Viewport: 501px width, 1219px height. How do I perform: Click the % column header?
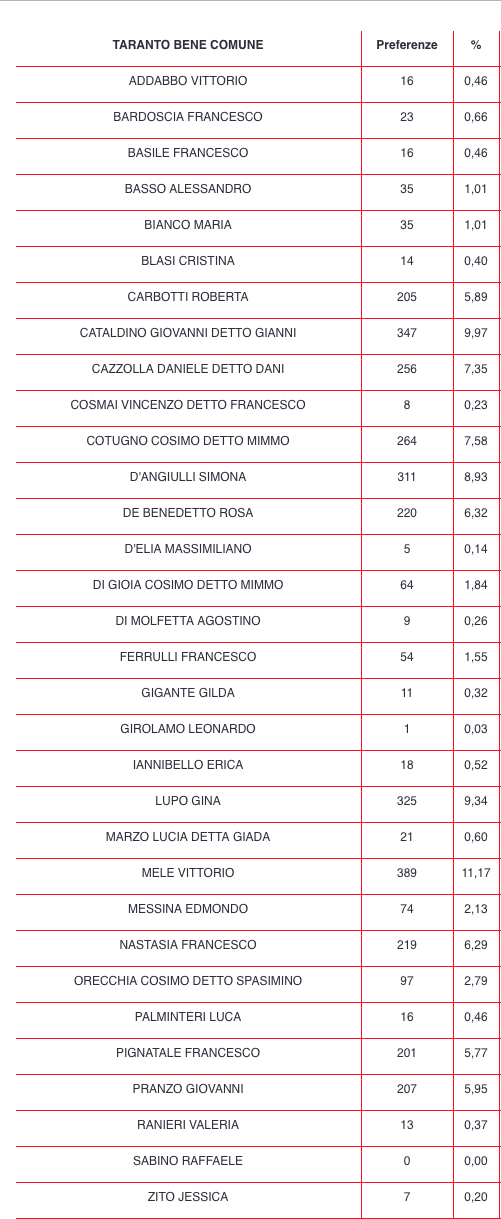(x=476, y=45)
